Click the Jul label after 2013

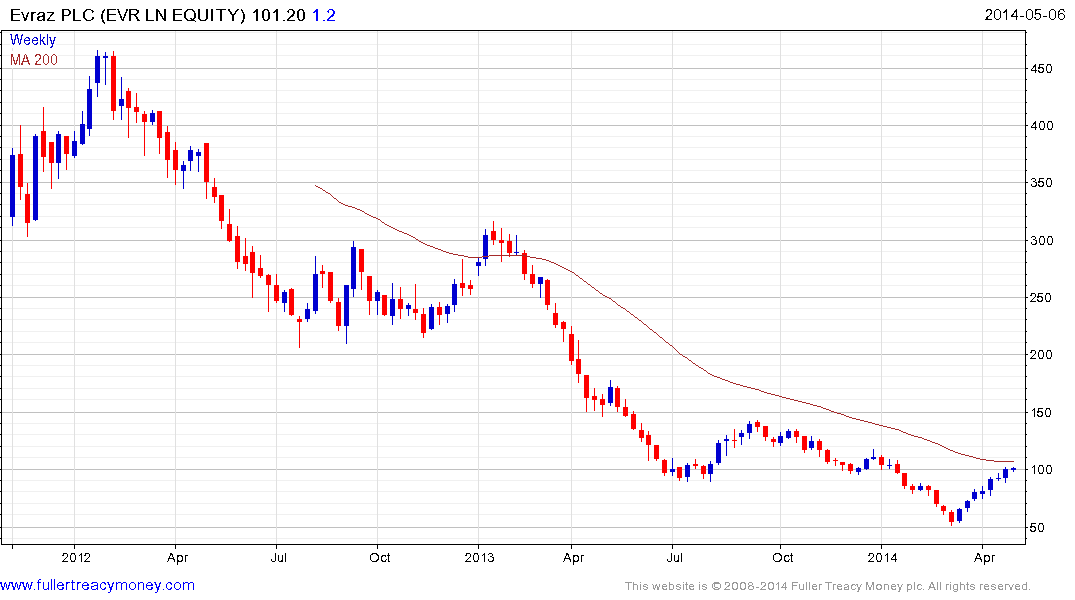[675, 557]
